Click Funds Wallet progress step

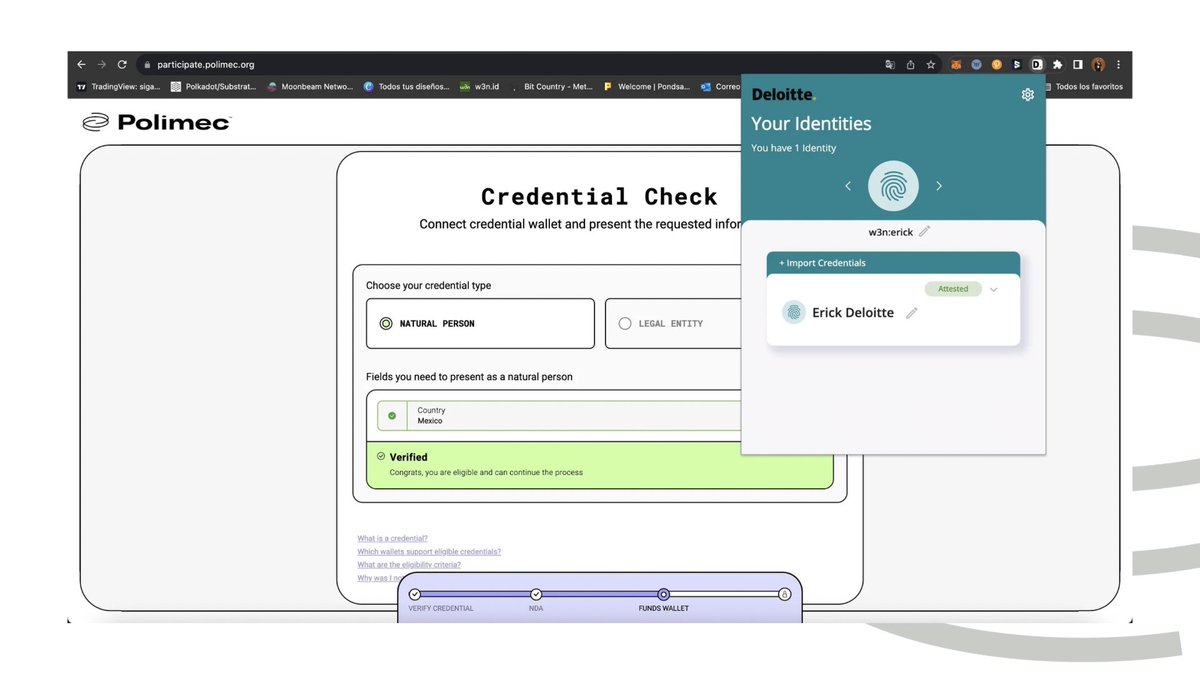coord(664,594)
